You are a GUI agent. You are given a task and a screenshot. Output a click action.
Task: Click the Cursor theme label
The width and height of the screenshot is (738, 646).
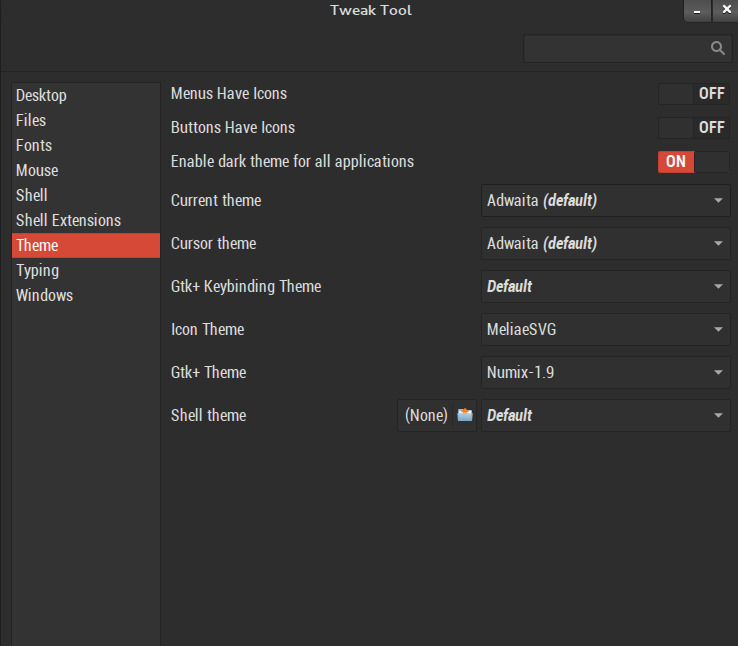coord(214,243)
